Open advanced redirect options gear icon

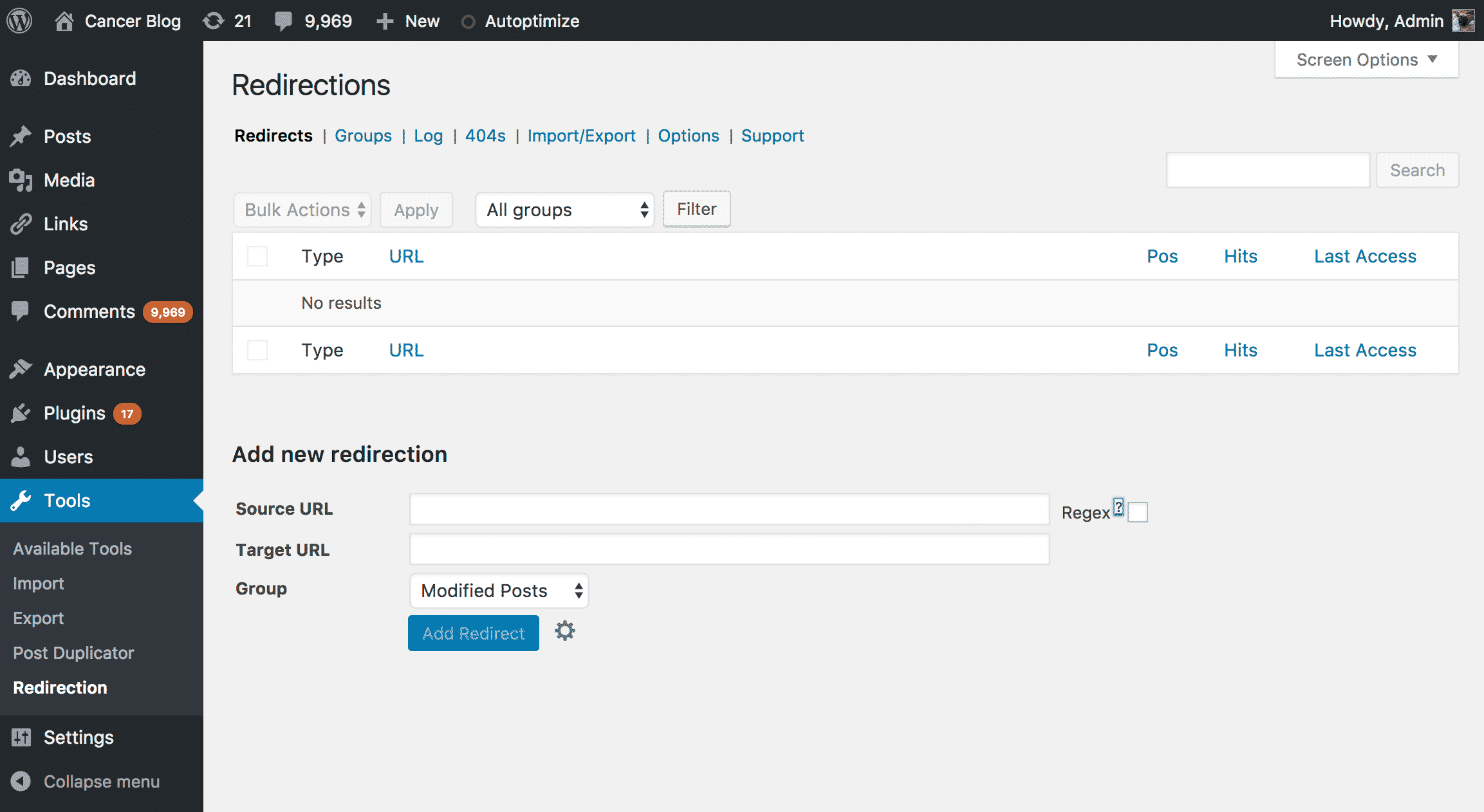tap(565, 631)
